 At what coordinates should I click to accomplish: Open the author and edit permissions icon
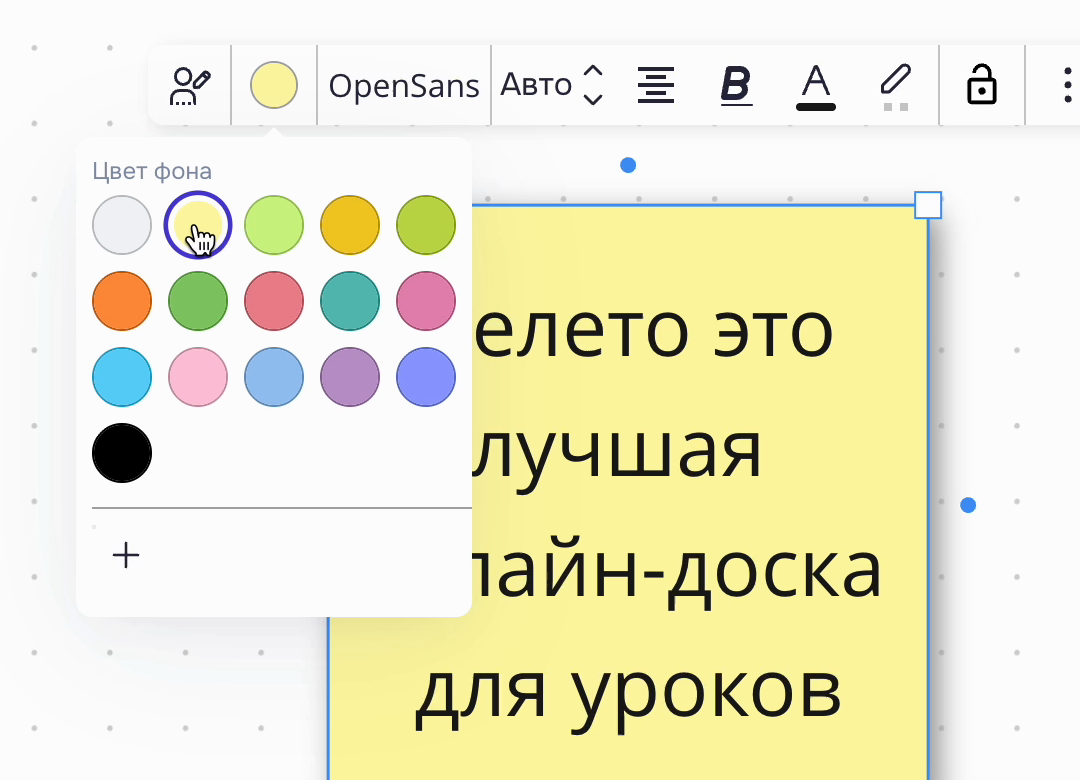(189, 85)
